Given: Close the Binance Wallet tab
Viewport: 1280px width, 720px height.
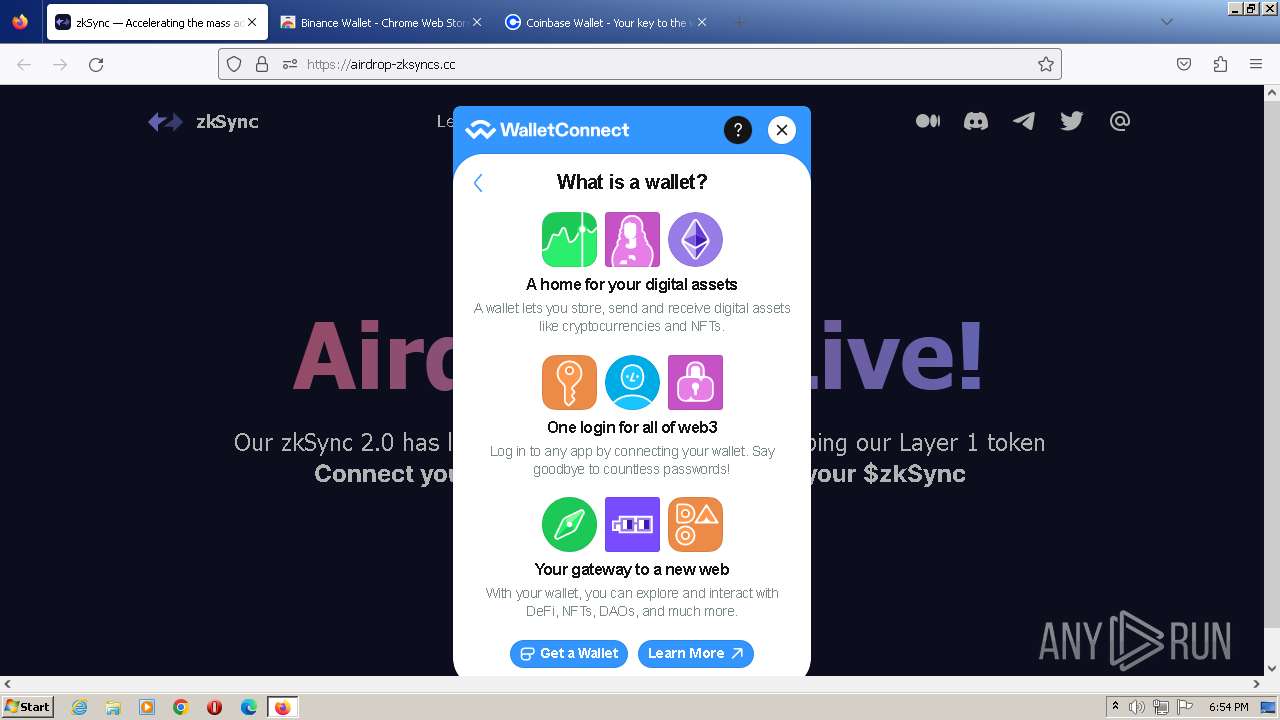Looking at the screenshot, I should tap(476, 22).
